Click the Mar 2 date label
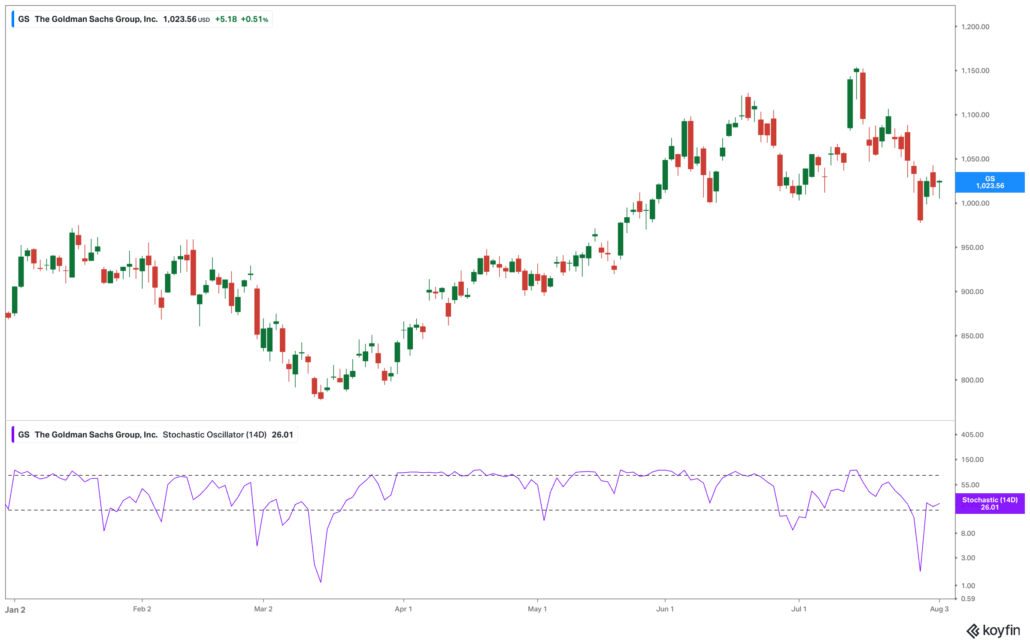 coord(263,609)
